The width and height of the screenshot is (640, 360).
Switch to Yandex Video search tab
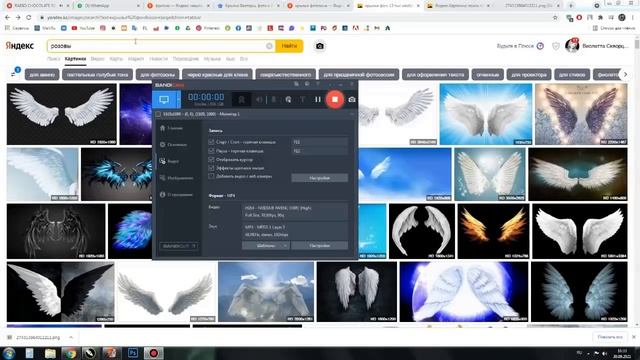click(98, 59)
